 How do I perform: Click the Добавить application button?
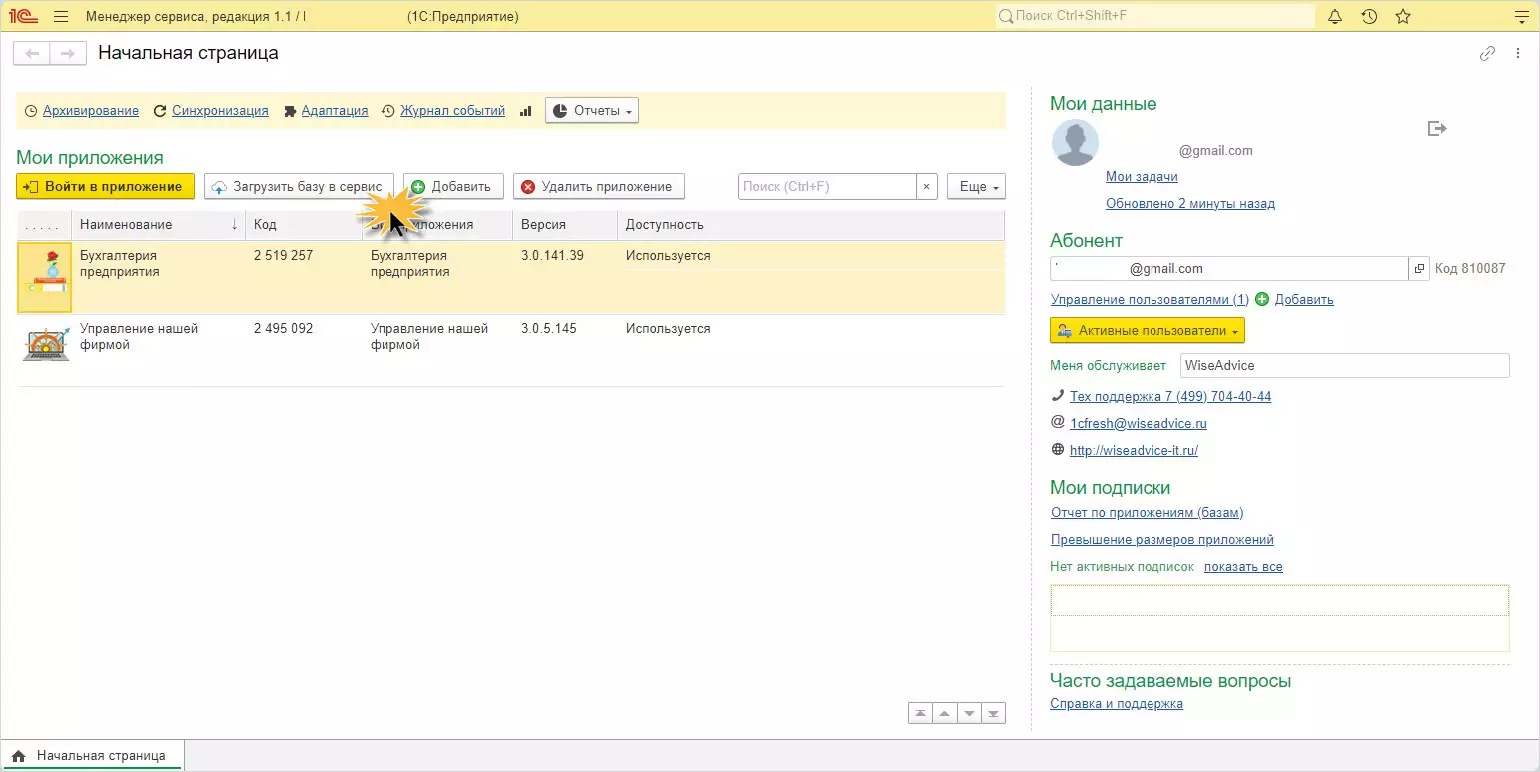pyautogui.click(x=453, y=187)
